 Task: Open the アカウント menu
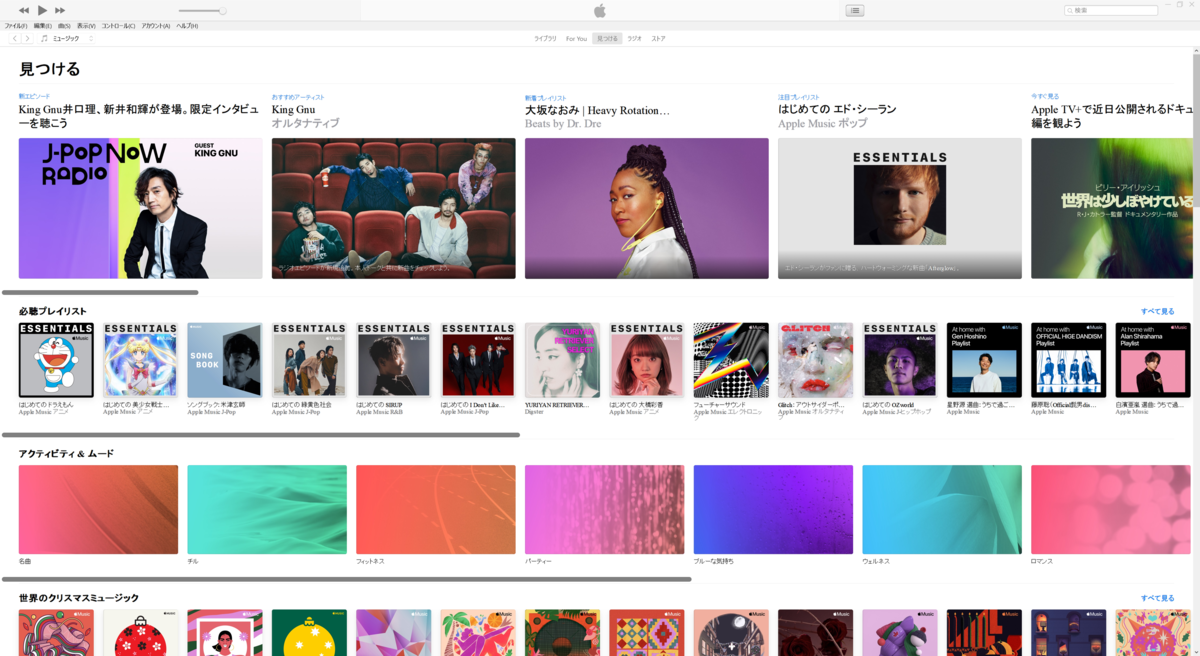pos(156,25)
